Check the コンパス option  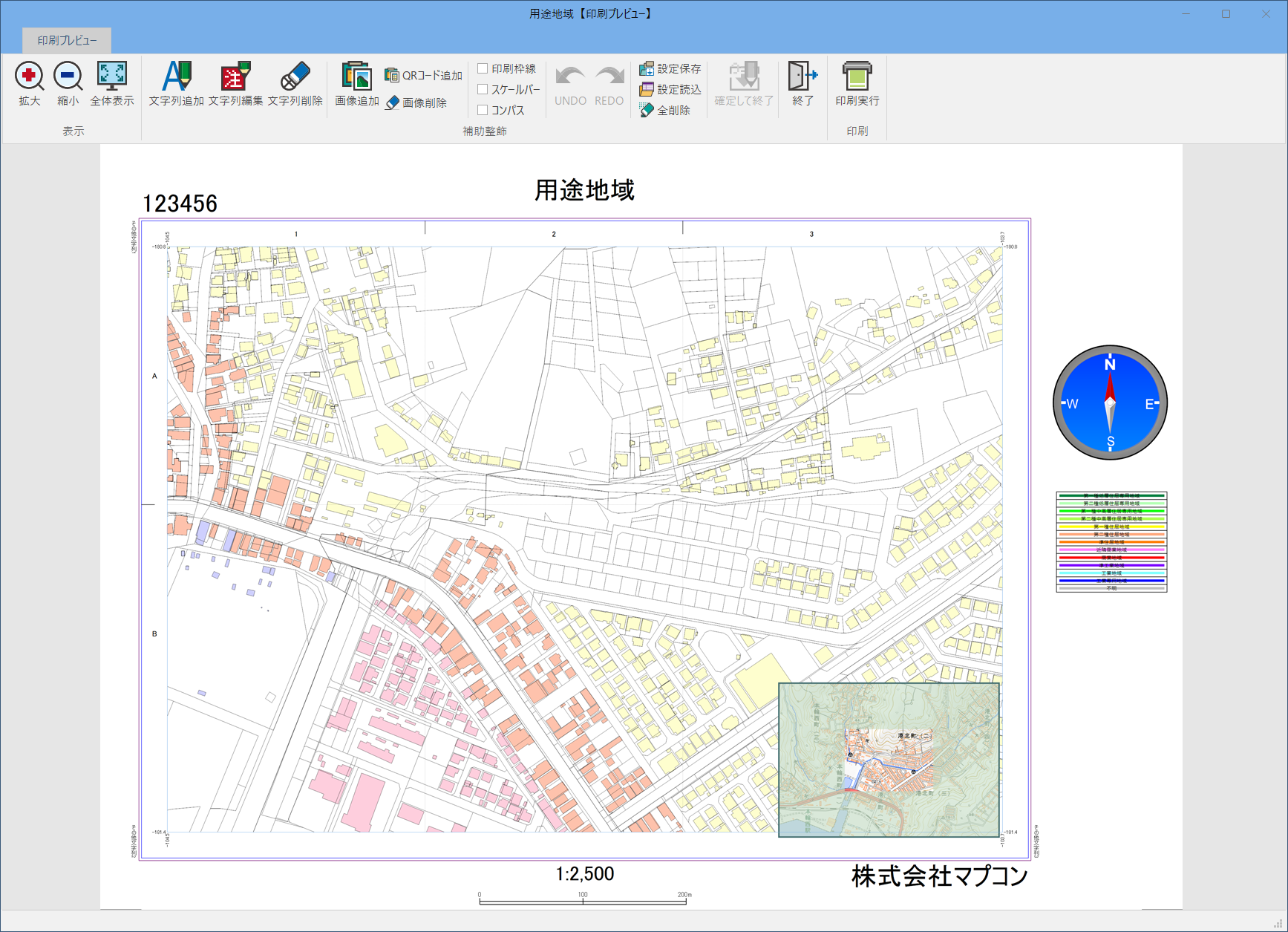483,110
